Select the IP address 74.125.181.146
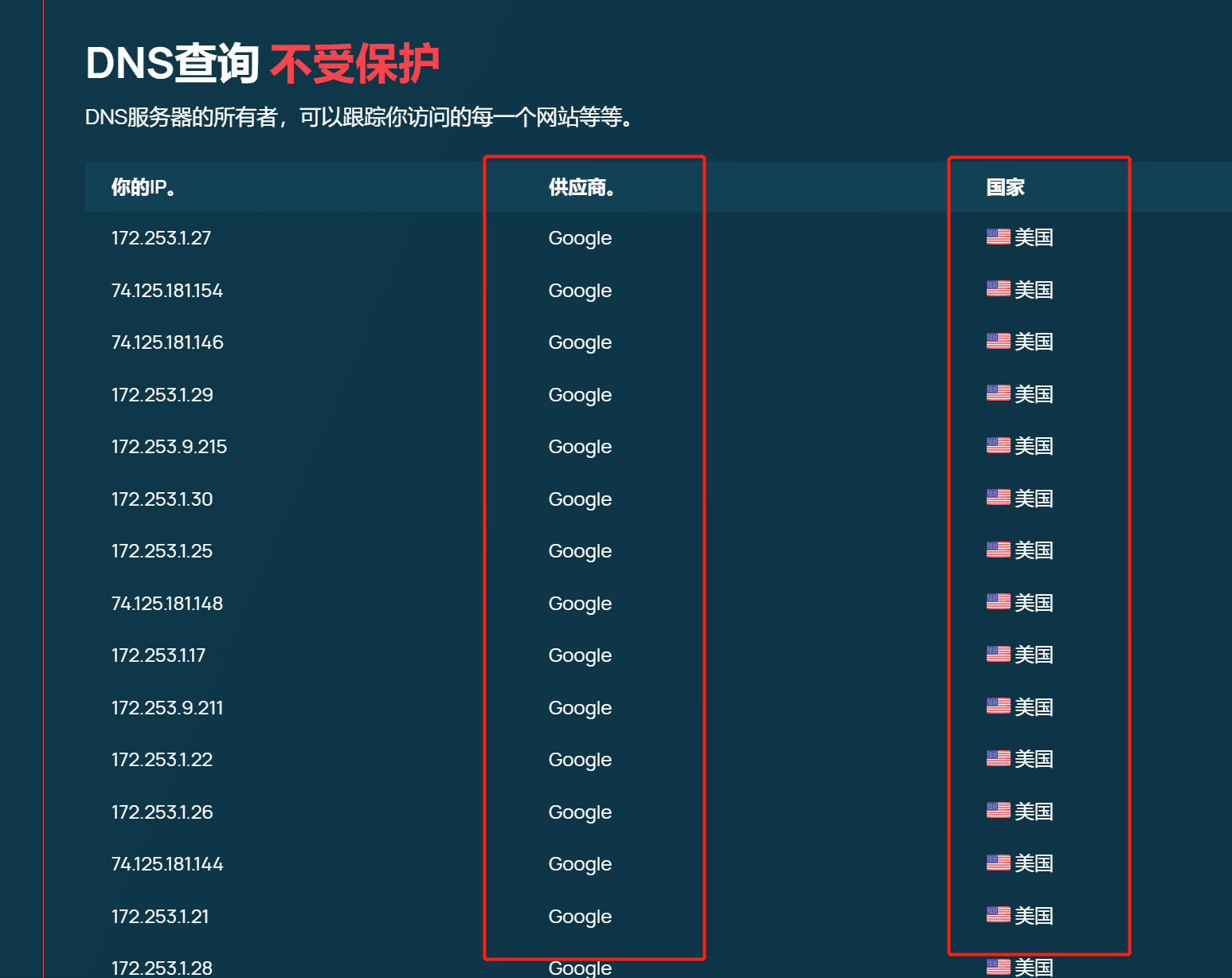This screenshot has height=978, width=1232. click(x=167, y=342)
